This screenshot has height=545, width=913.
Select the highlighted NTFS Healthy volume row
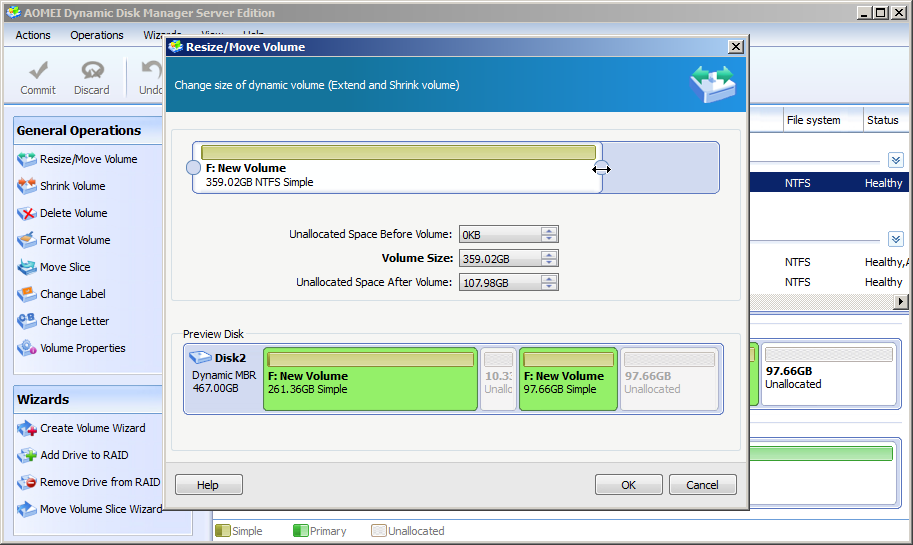(x=829, y=182)
